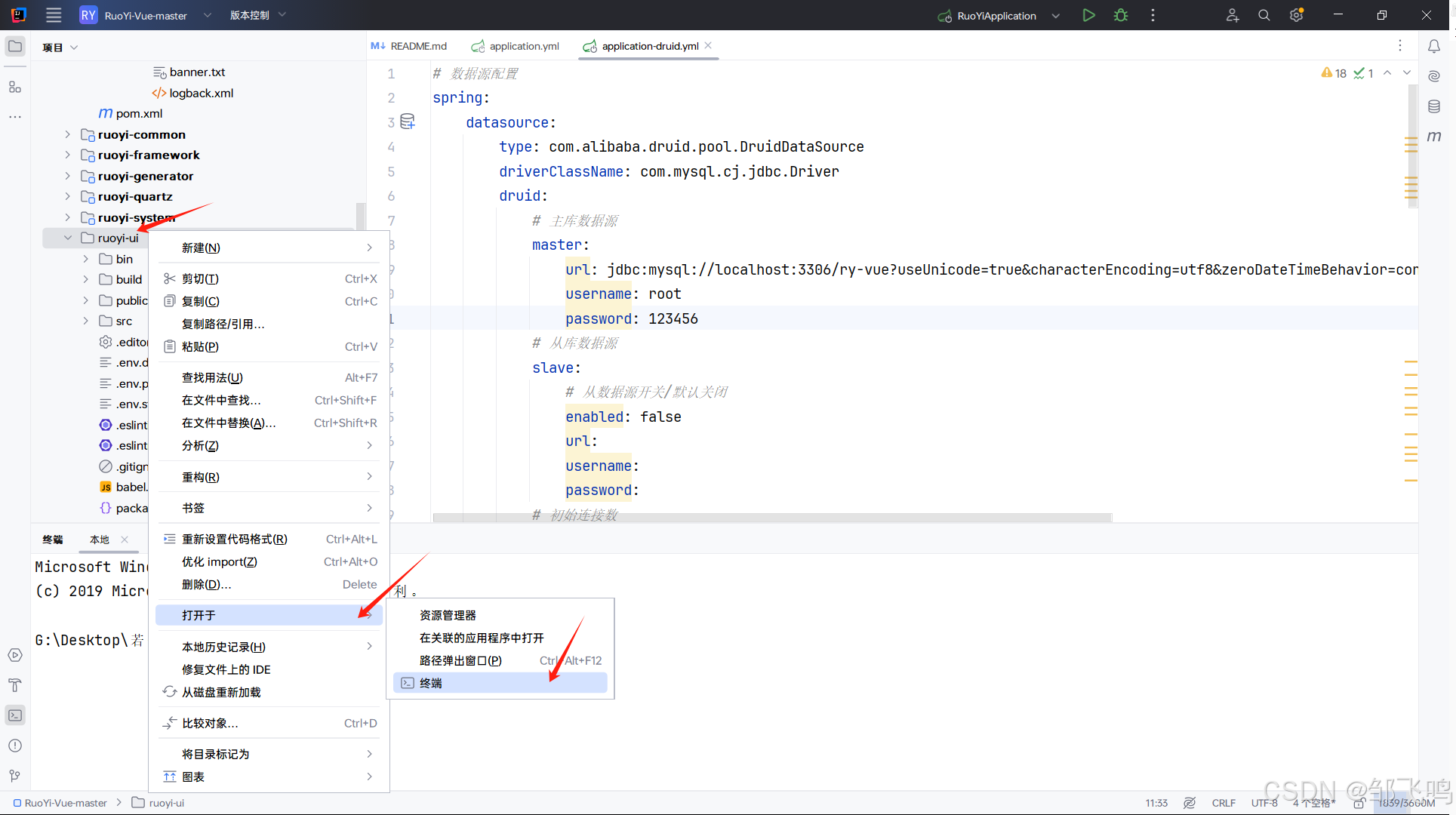Choose 在文件中查找 from context menu
This screenshot has width=1456, height=815.
point(269,400)
